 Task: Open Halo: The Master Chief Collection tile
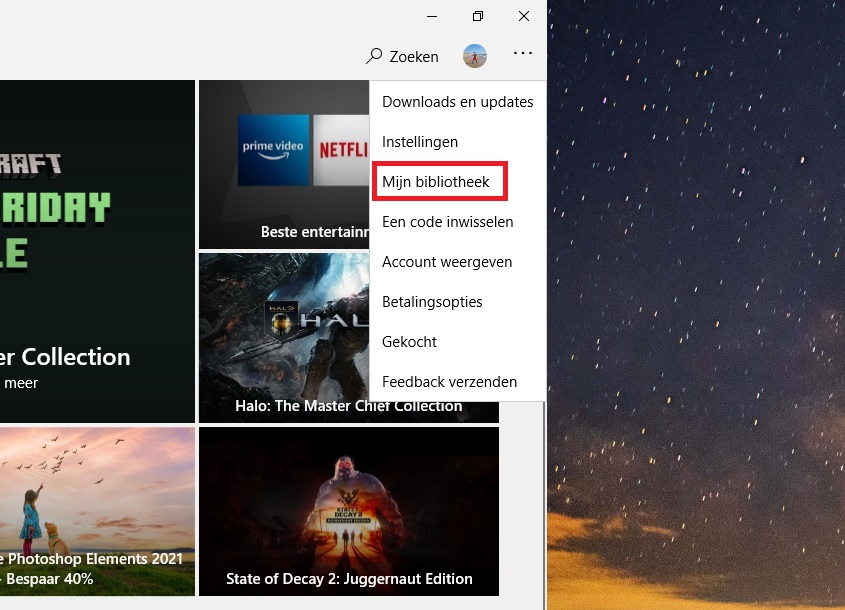click(x=284, y=338)
